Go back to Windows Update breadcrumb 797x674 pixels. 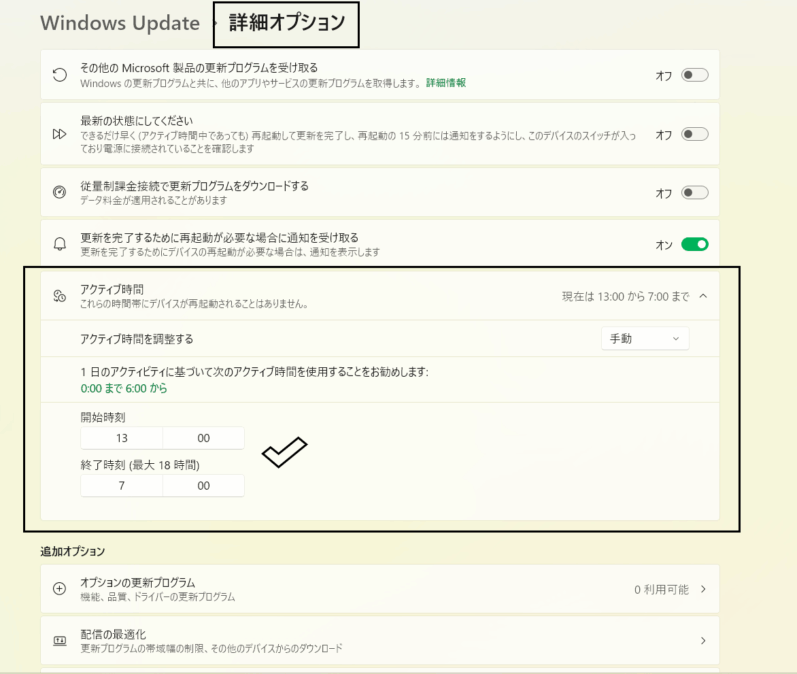(x=120, y=23)
